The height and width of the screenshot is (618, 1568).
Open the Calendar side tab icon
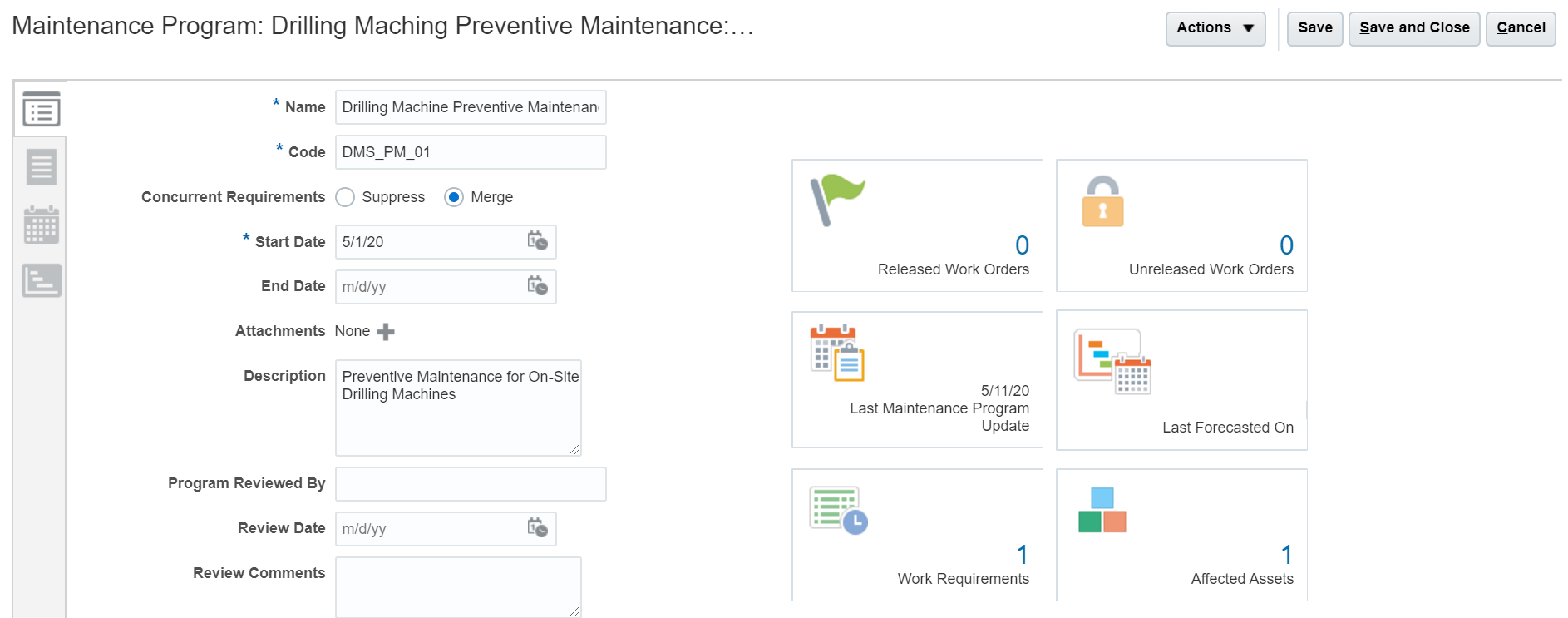click(41, 225)
